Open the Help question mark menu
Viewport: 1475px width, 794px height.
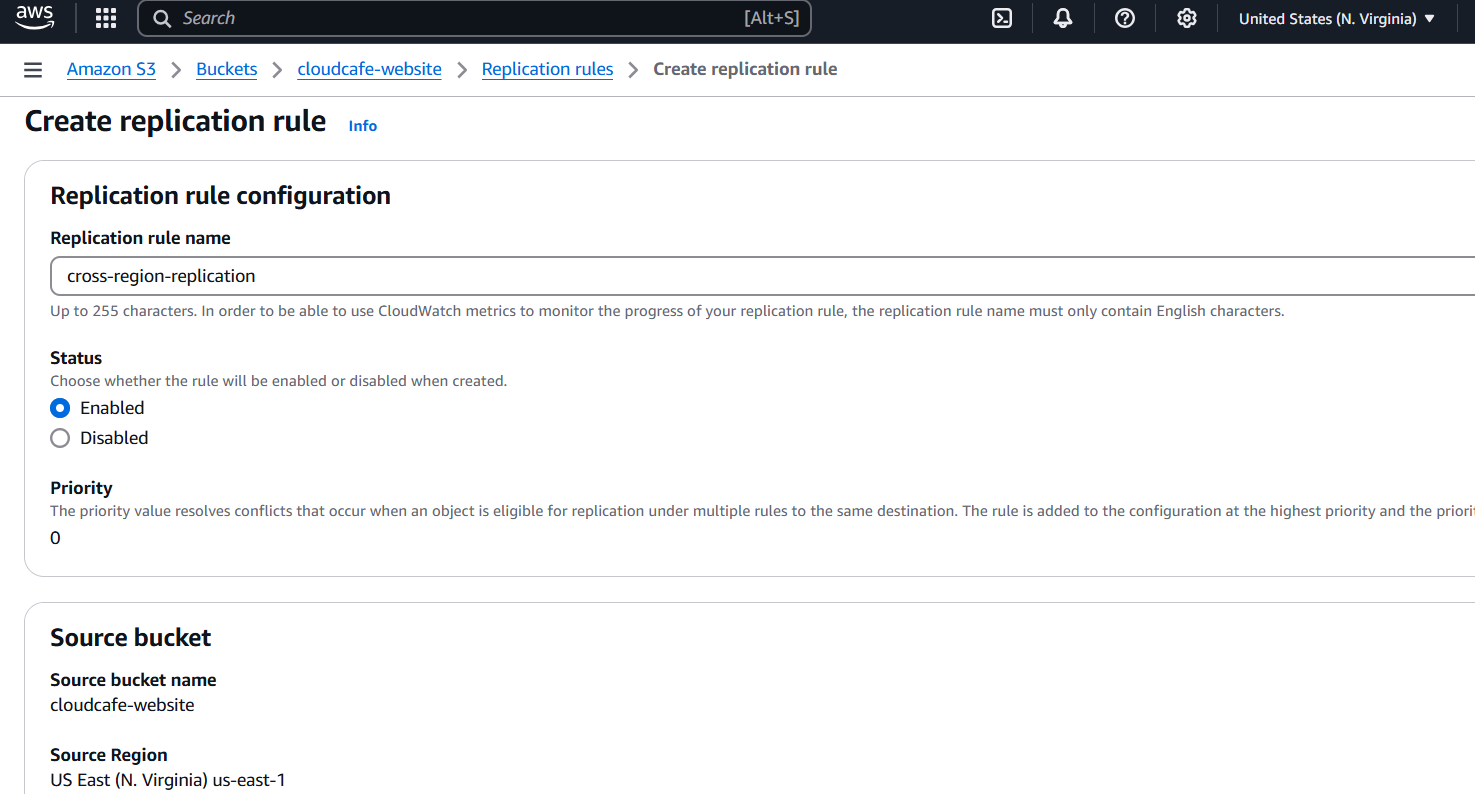(1125, 18)
